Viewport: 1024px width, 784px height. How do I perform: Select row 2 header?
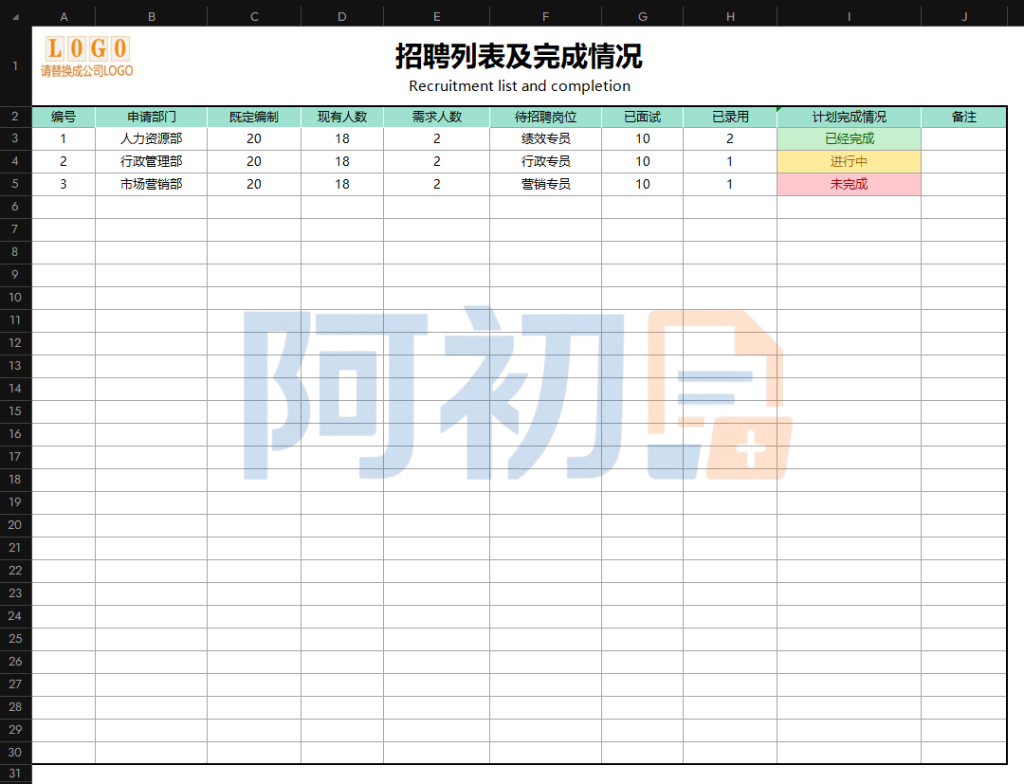pos(15,116)
